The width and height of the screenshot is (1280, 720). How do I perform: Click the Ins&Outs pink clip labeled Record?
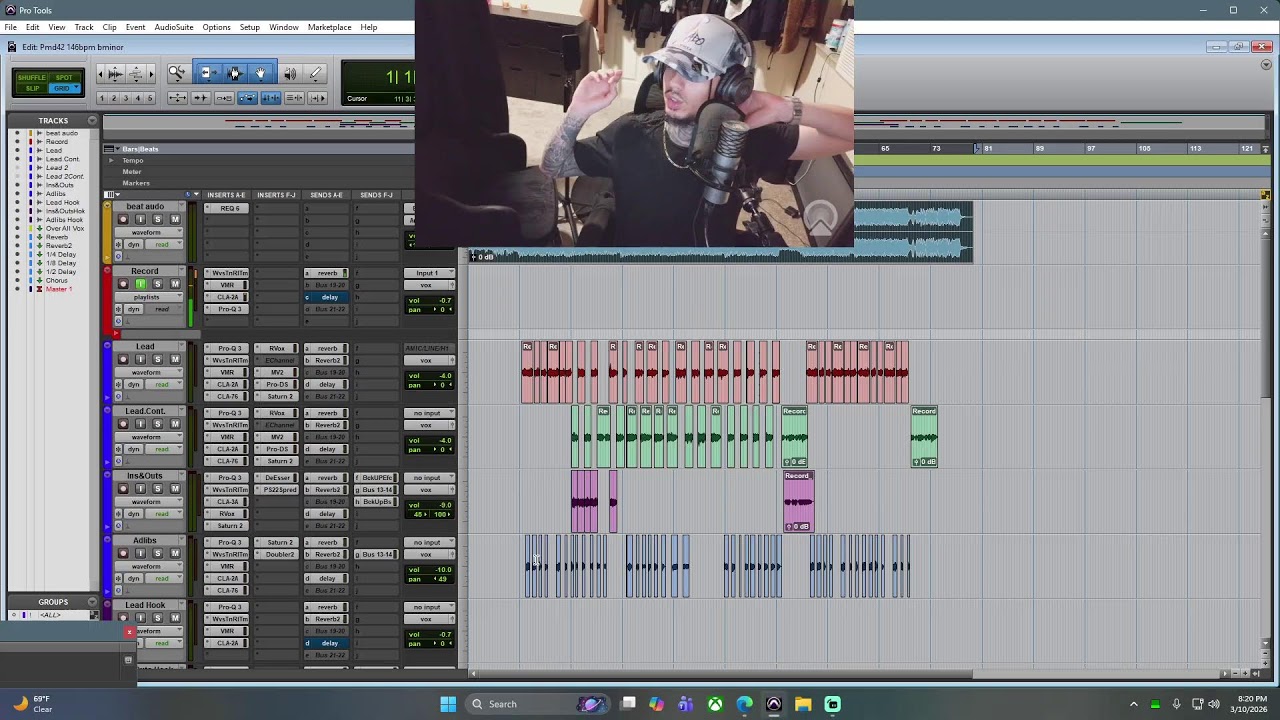click(798, 501)
